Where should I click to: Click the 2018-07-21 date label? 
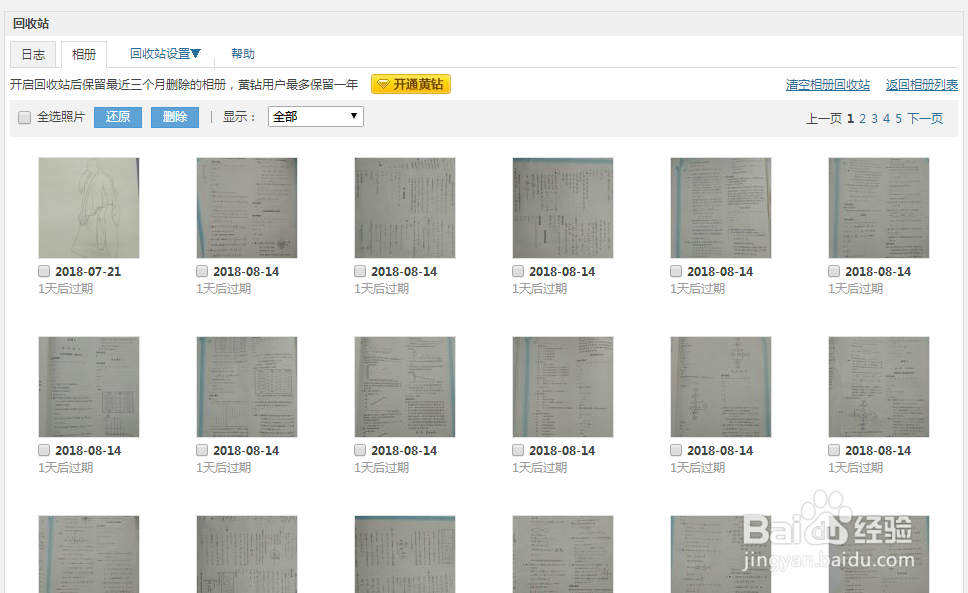click(88, 272)
